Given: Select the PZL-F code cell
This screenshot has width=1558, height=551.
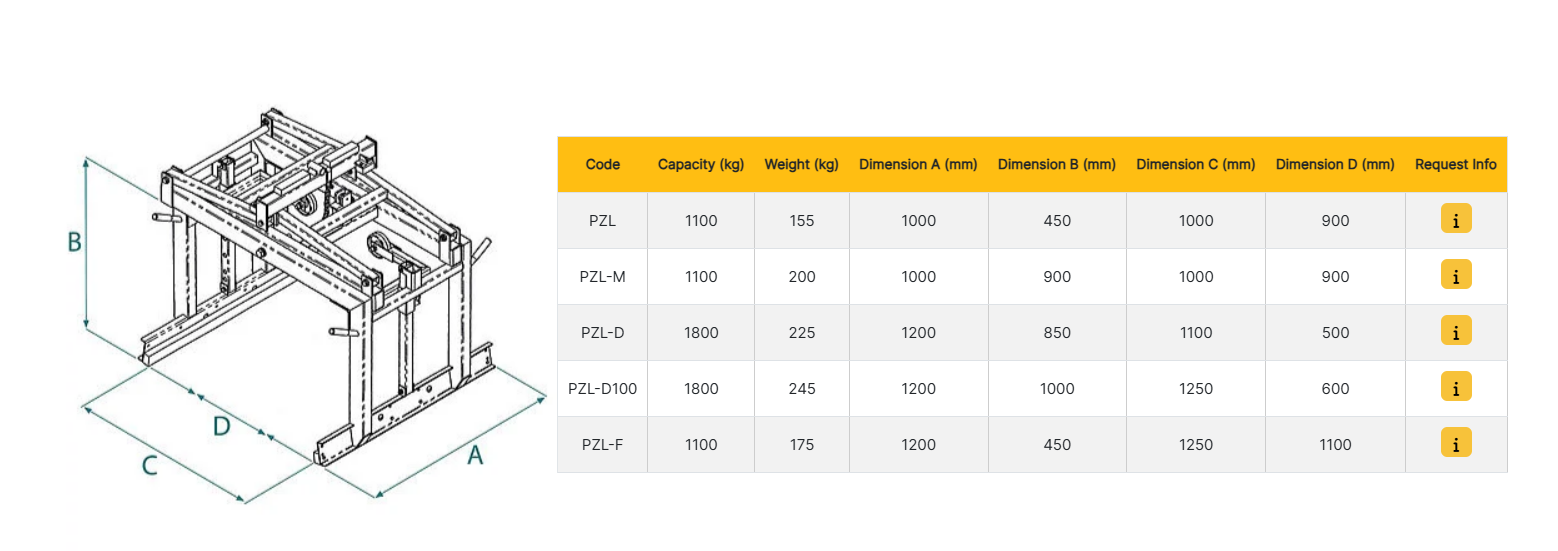Looking at the screenshot, I should (602, 444).
